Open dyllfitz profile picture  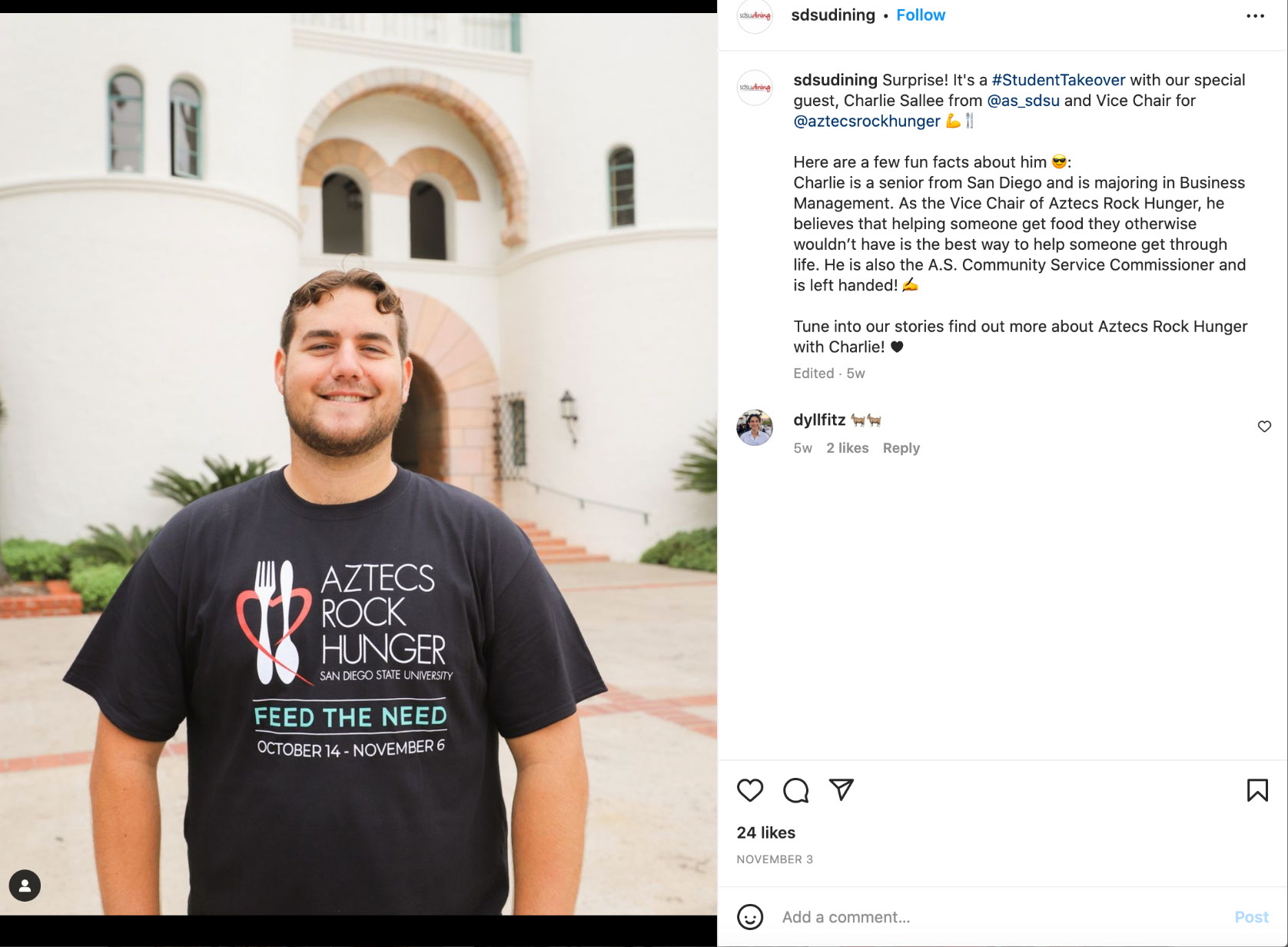755,427
